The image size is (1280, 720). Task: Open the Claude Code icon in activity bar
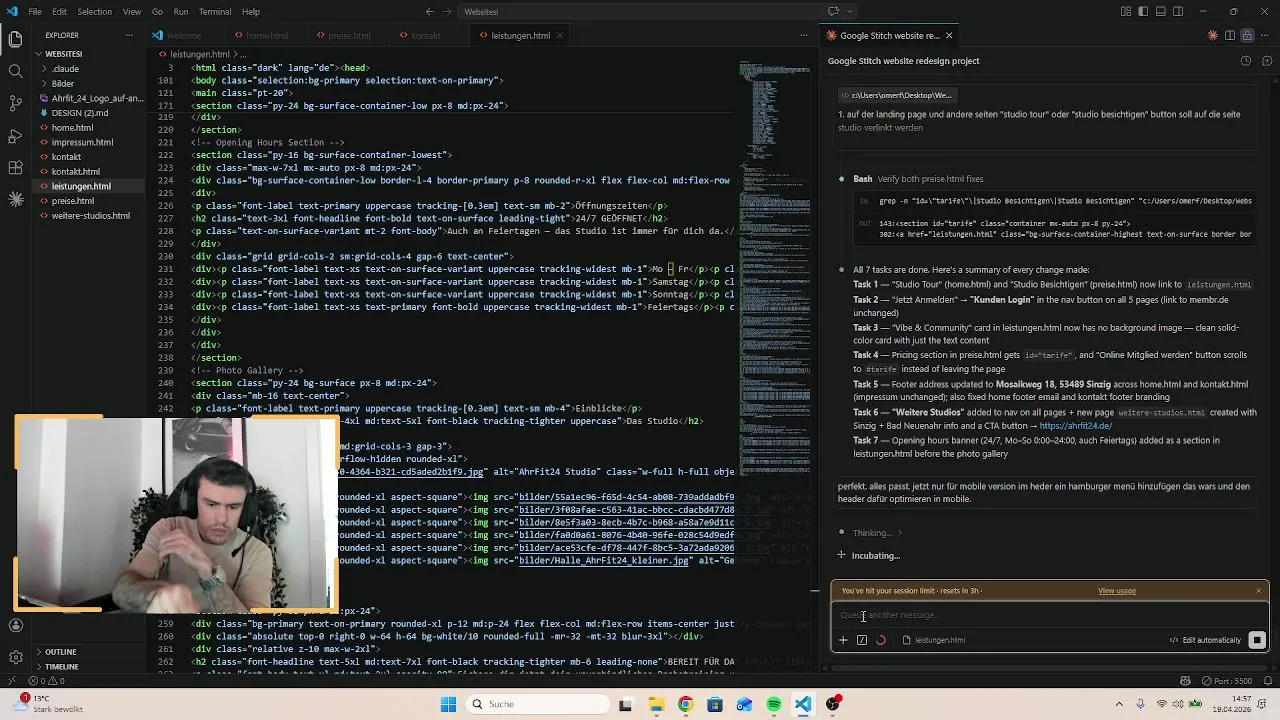click(15, 200)
